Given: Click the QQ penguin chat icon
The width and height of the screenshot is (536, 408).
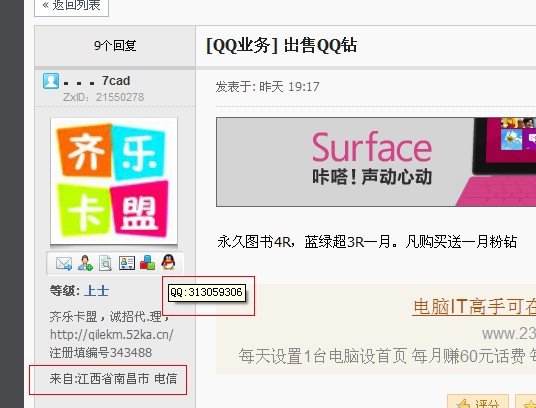Looking at the screenshot, I should point(168,262).
